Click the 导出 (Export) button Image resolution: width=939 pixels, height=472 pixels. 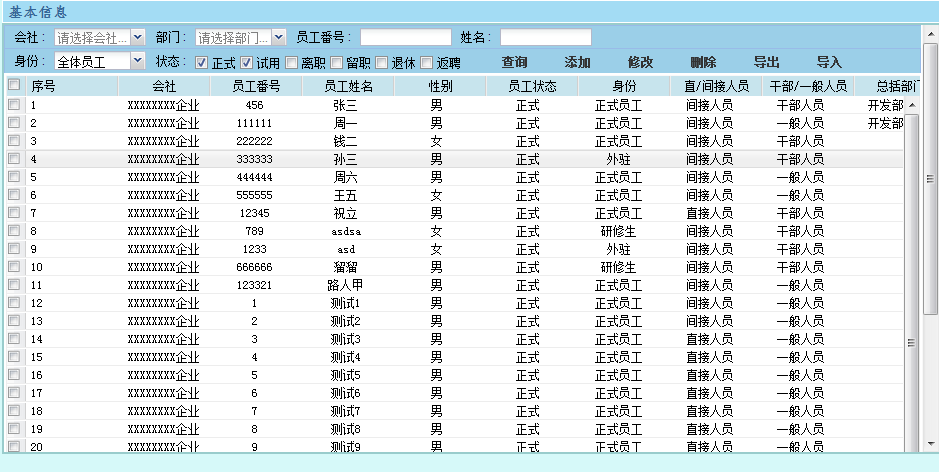tap(766, 62)
